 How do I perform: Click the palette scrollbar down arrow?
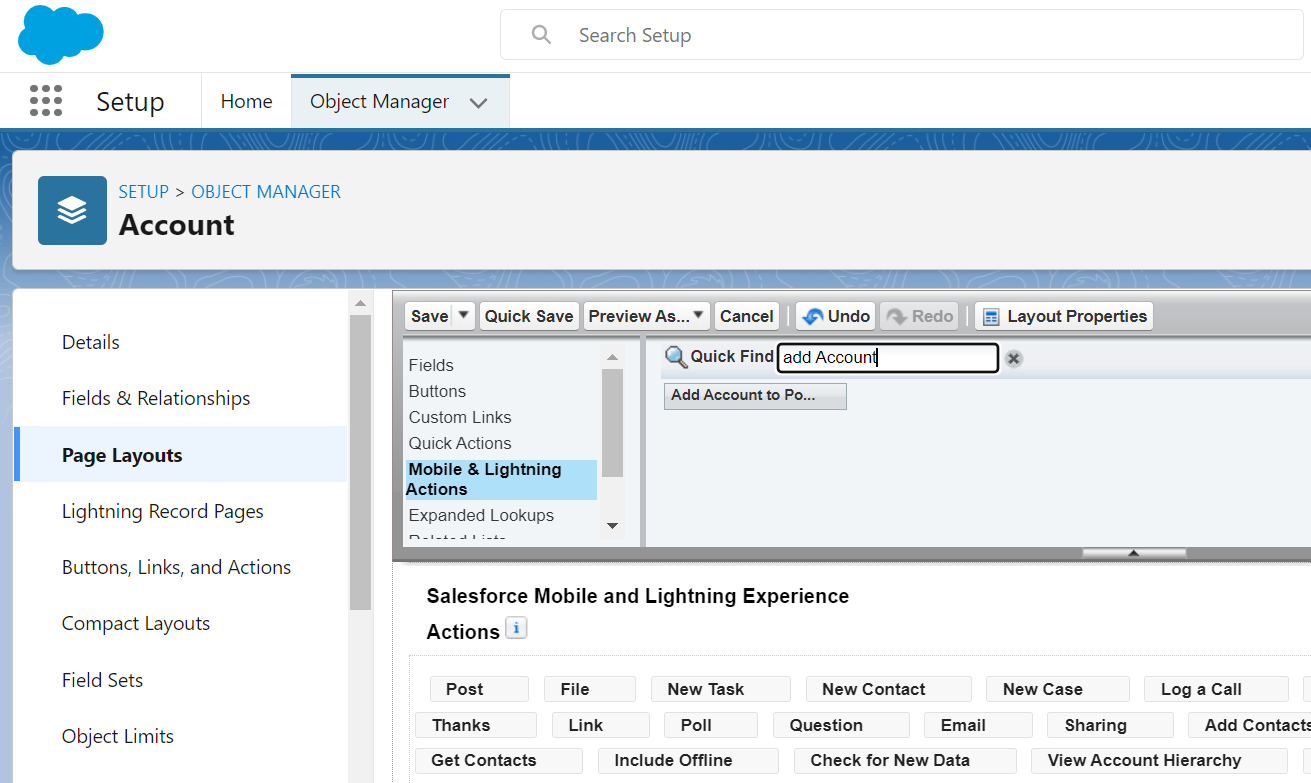(611, 524)
